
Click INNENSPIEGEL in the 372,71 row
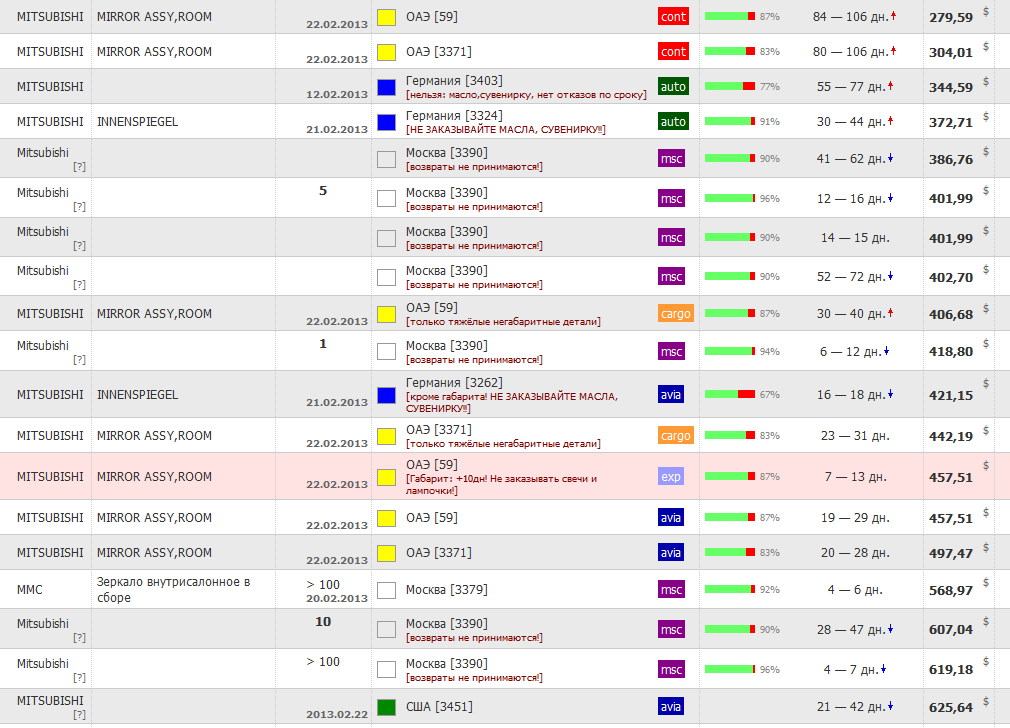[137, 122]
